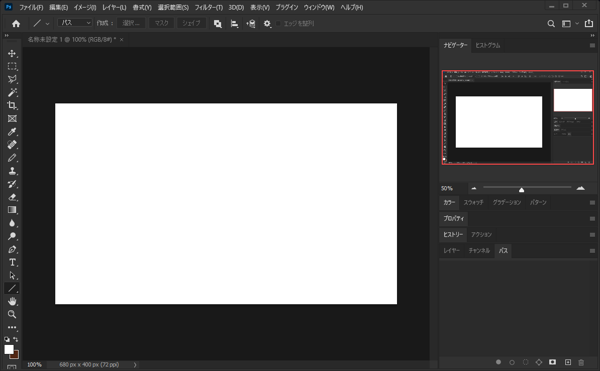Toggle the Align Edges checkbox
This screenshot has height=371, width=600.
click(278, 24)
